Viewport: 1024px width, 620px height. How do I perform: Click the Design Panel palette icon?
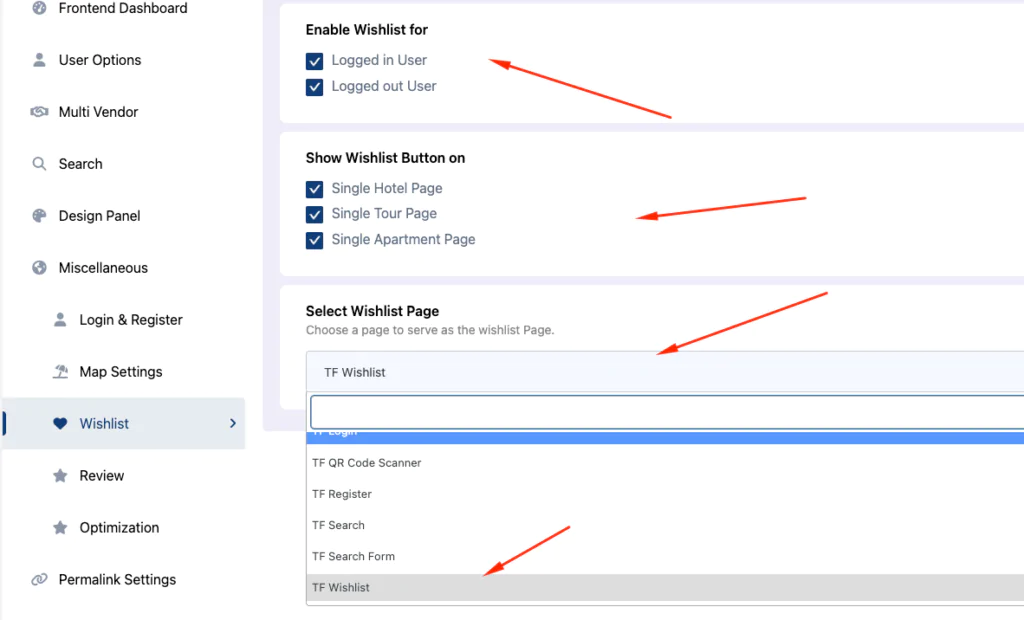pos(39,216)
